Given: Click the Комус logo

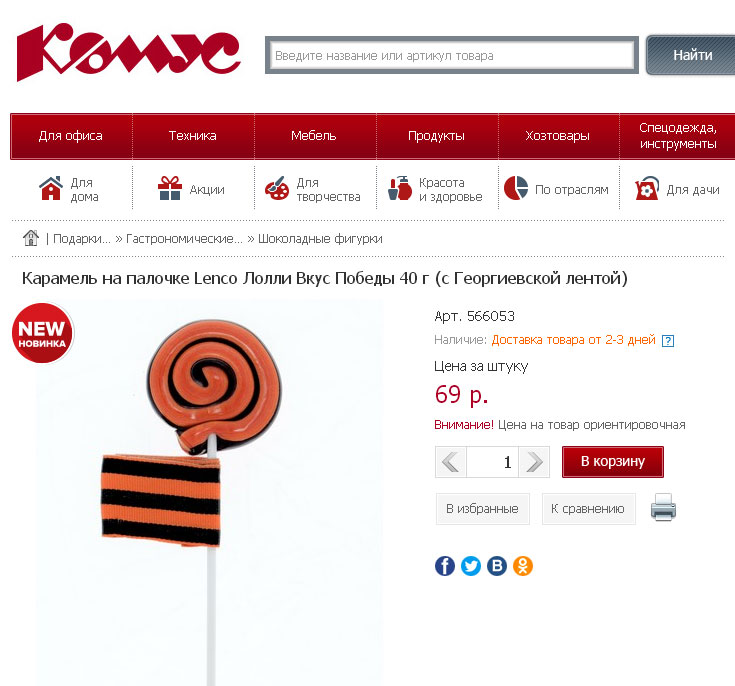Looking at the screenshot, I should pyautogui.click(x=128, y=52).
